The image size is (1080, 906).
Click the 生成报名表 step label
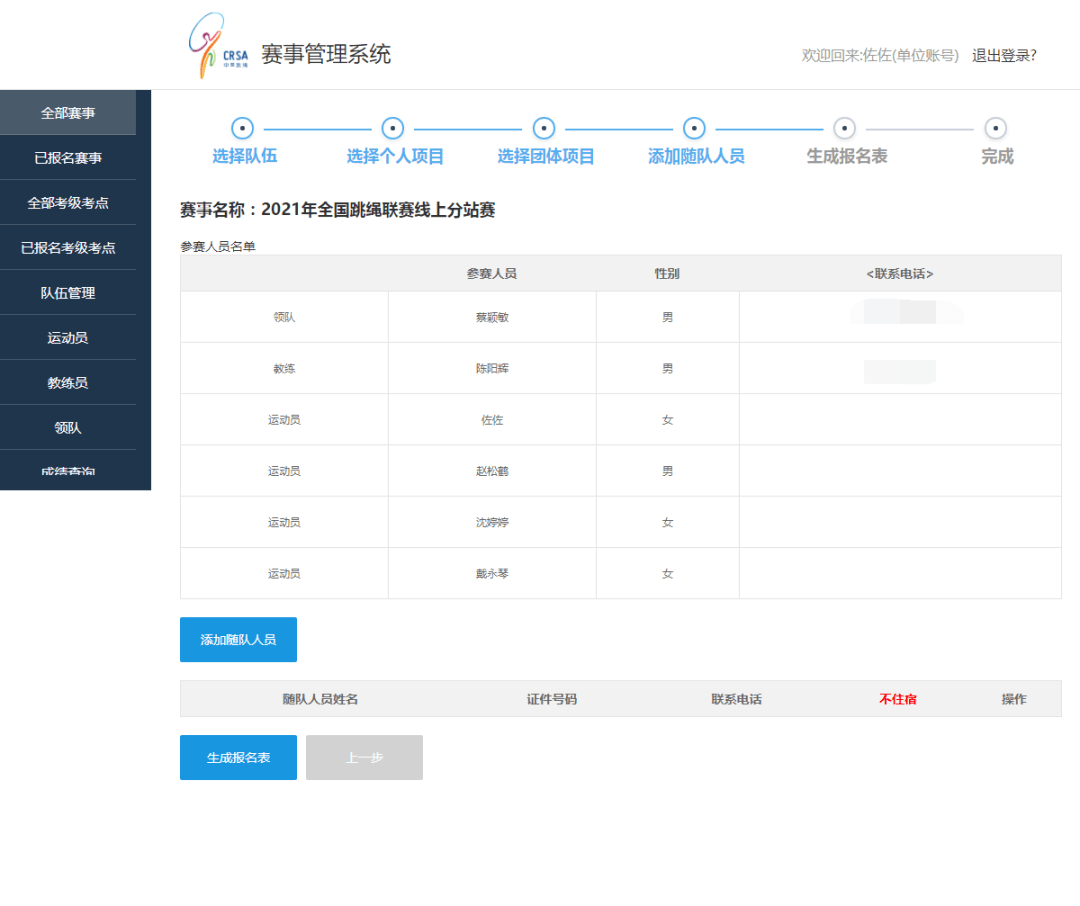847,156
